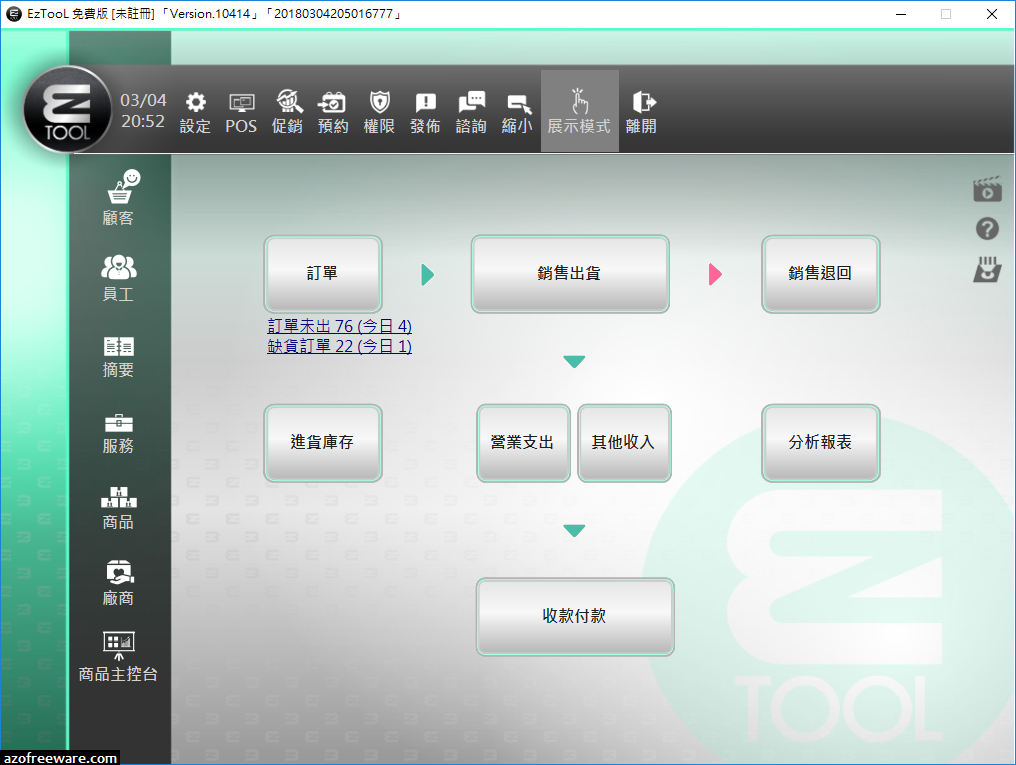Click the 收款付款 payments button
This screenshot has width=1016, height=765.
575,616
